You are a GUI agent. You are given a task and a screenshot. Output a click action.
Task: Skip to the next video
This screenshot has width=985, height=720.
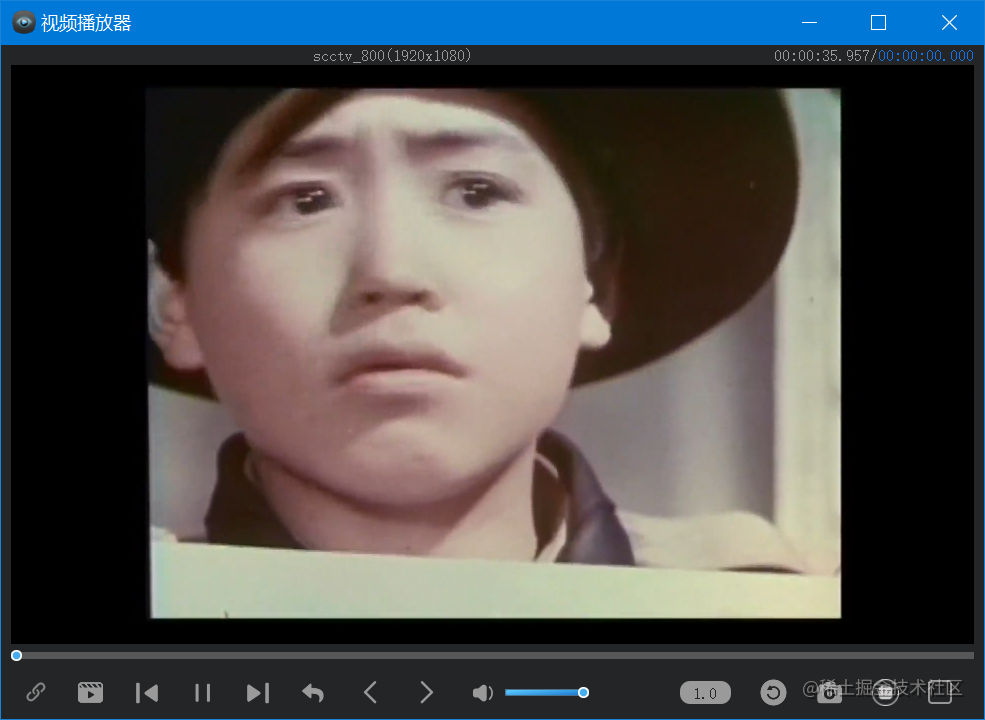[x=258, y=693]
